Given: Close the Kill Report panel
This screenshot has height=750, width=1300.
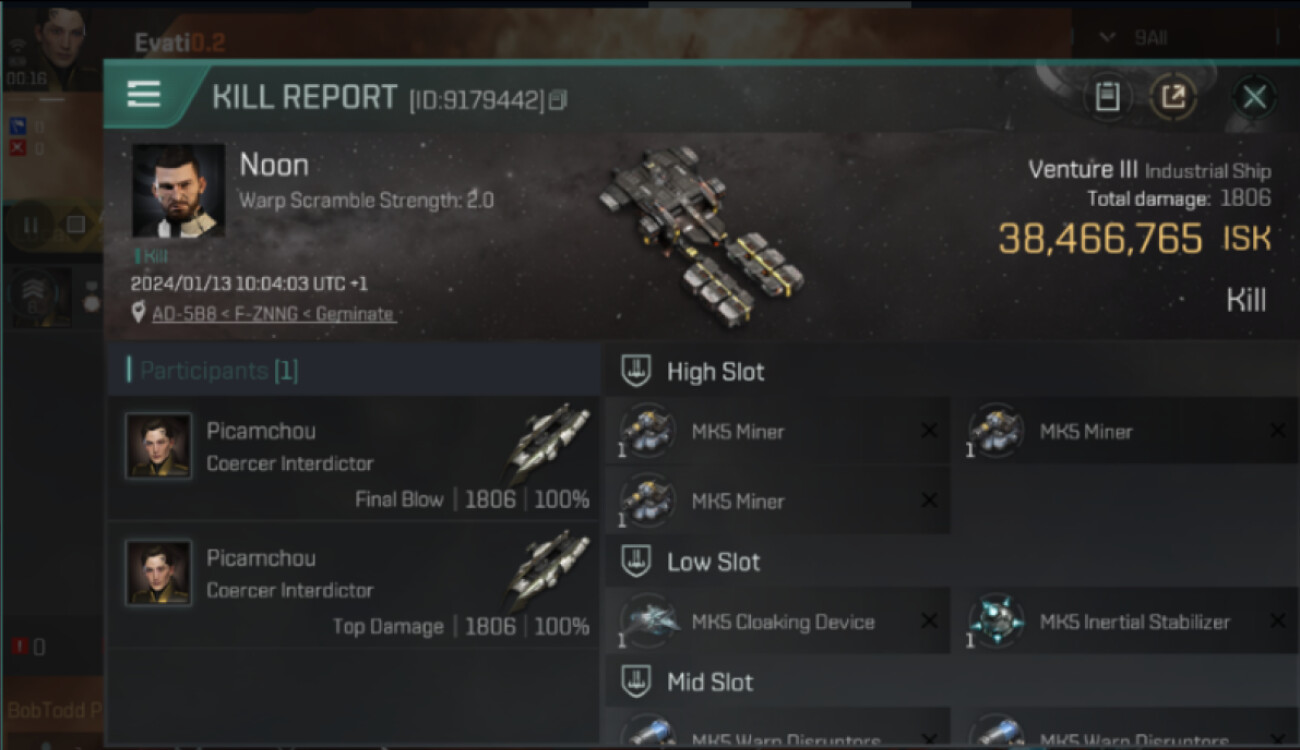Looking at the screenshot, I should click(1254, 97).
